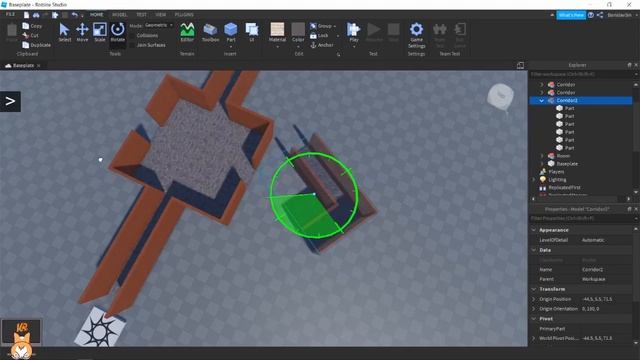Open the Color dropdown arrow

[298, 46]
